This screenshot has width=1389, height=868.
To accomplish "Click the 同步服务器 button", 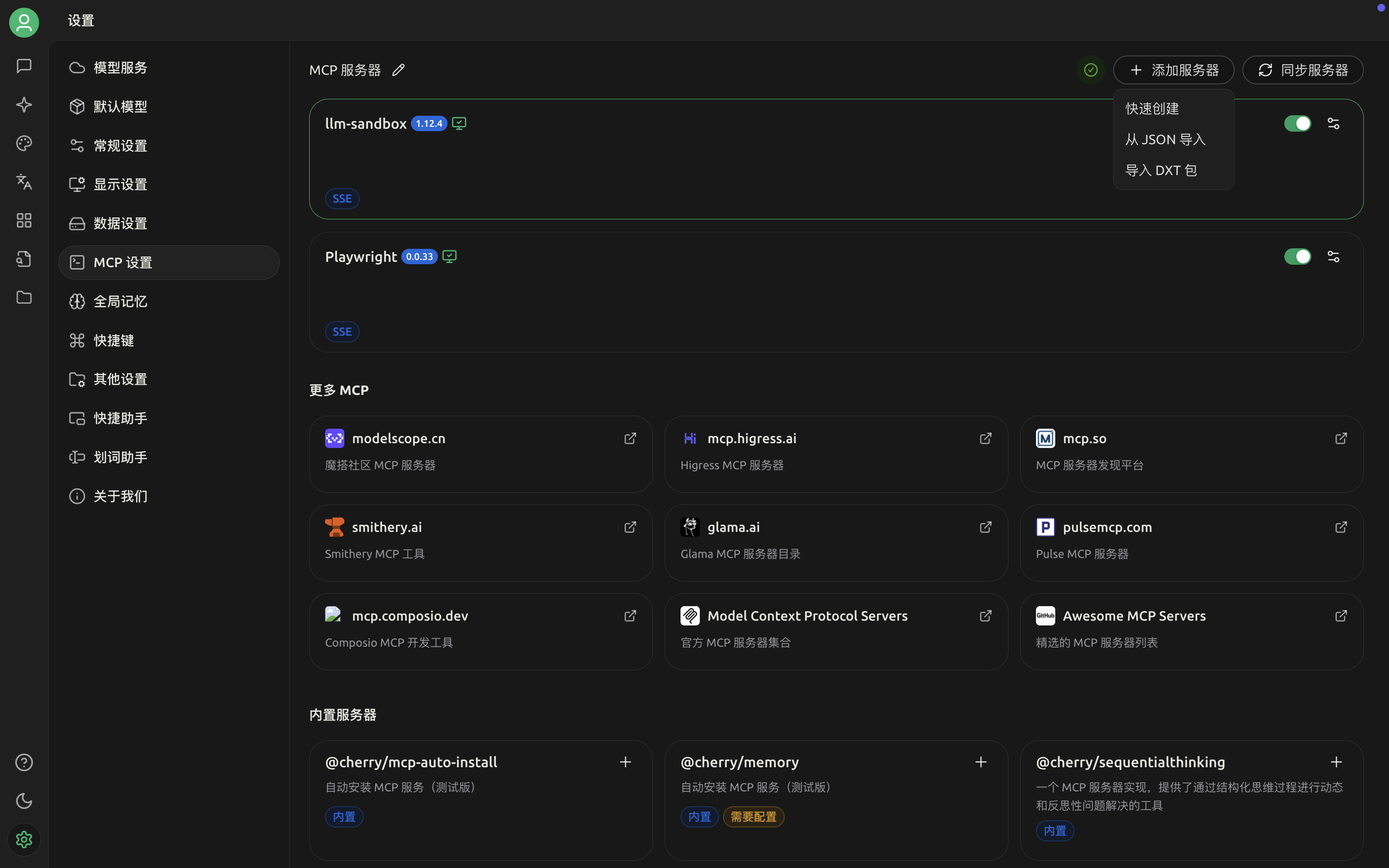I will point(1302,70).
